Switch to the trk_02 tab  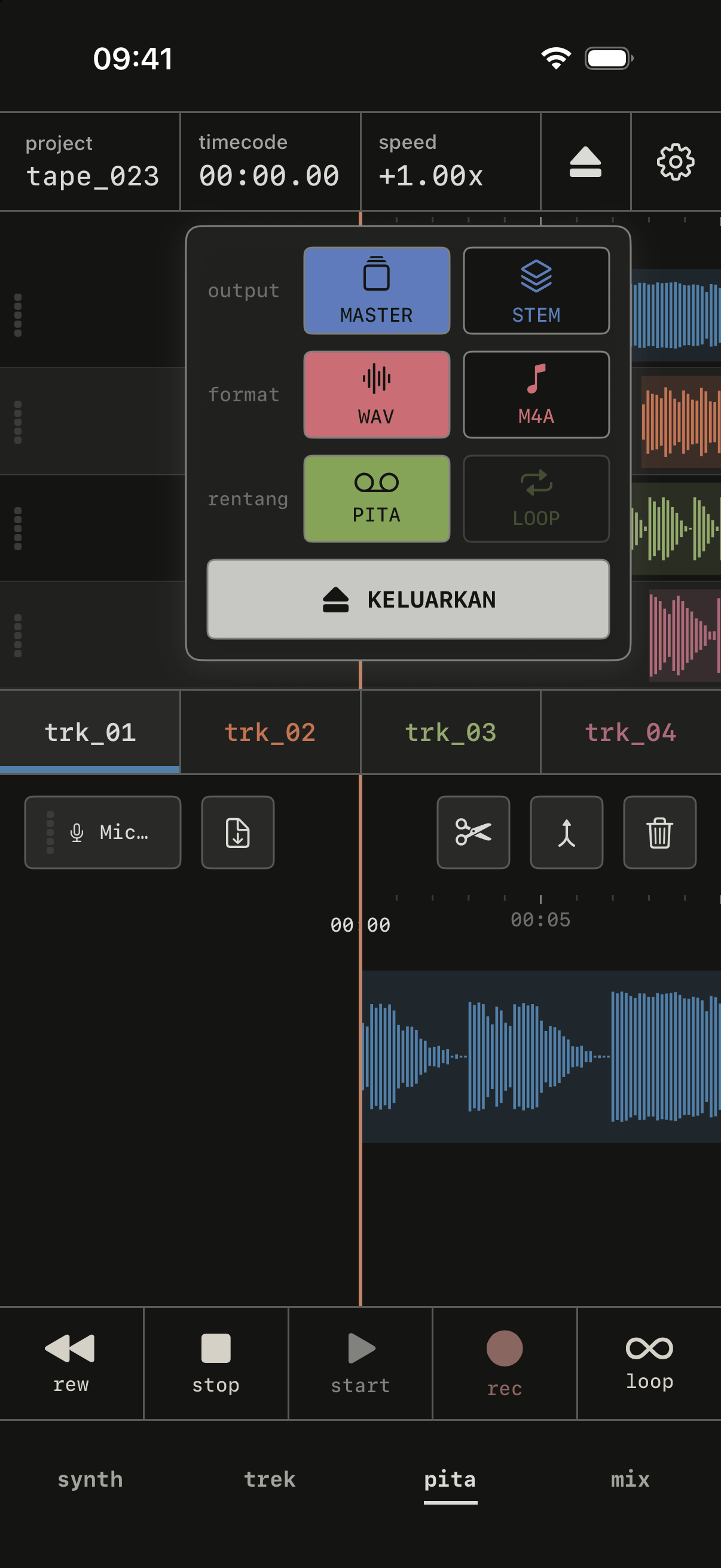point(270,731)
